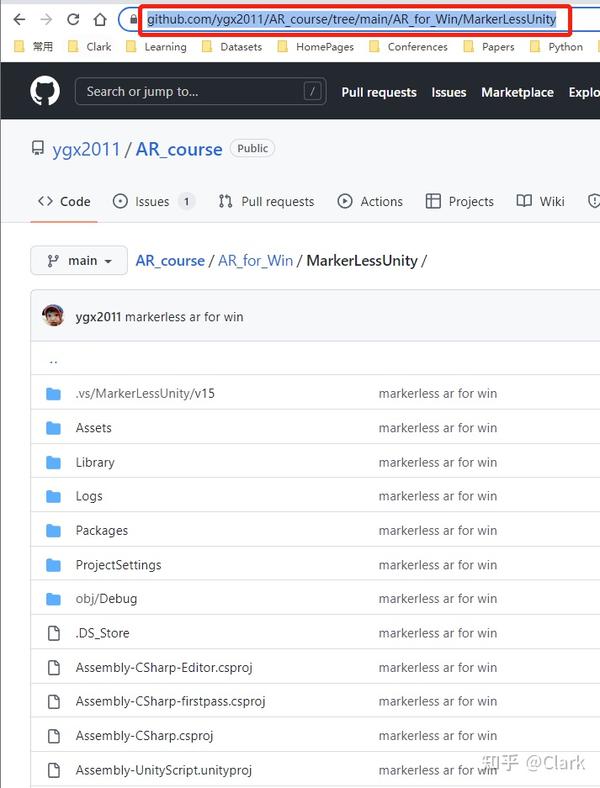The width and height of the screenshot is (600, 788).
Task: Expand the main branch dropdown
Action: point(79,261)
